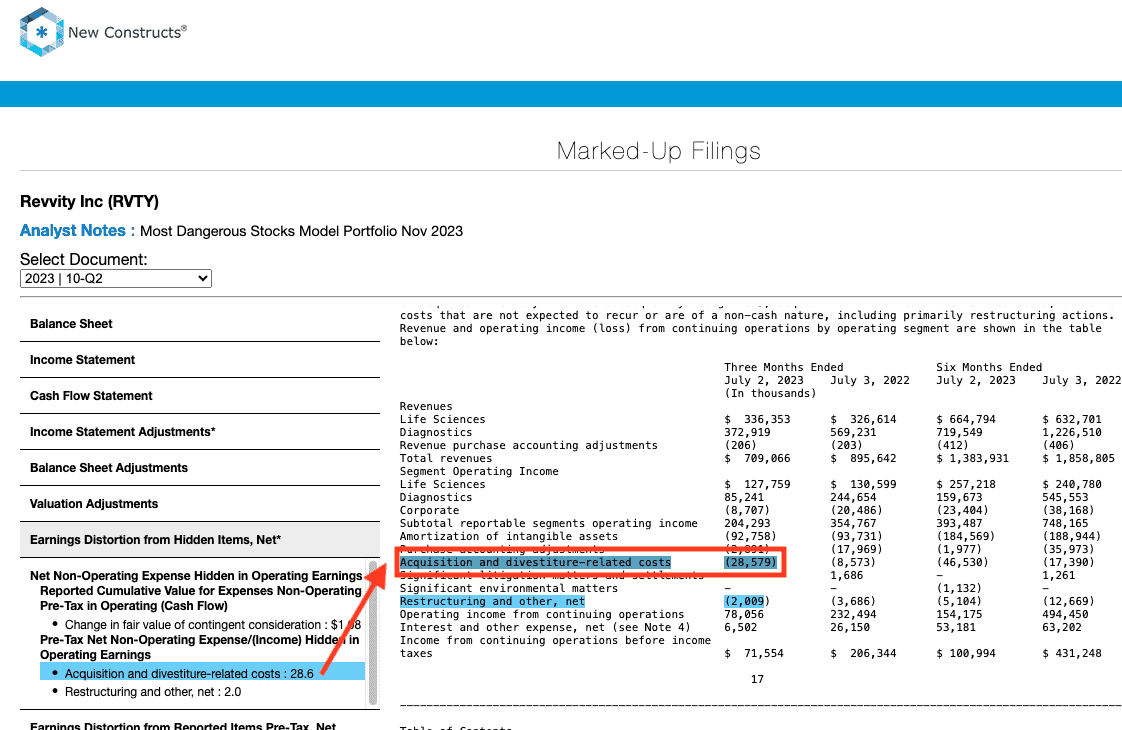Image resolution: width=1122 pixels, height=730 pixels.
Task: Click the left panel vertical scrollbar
Action: coord(373,633)
